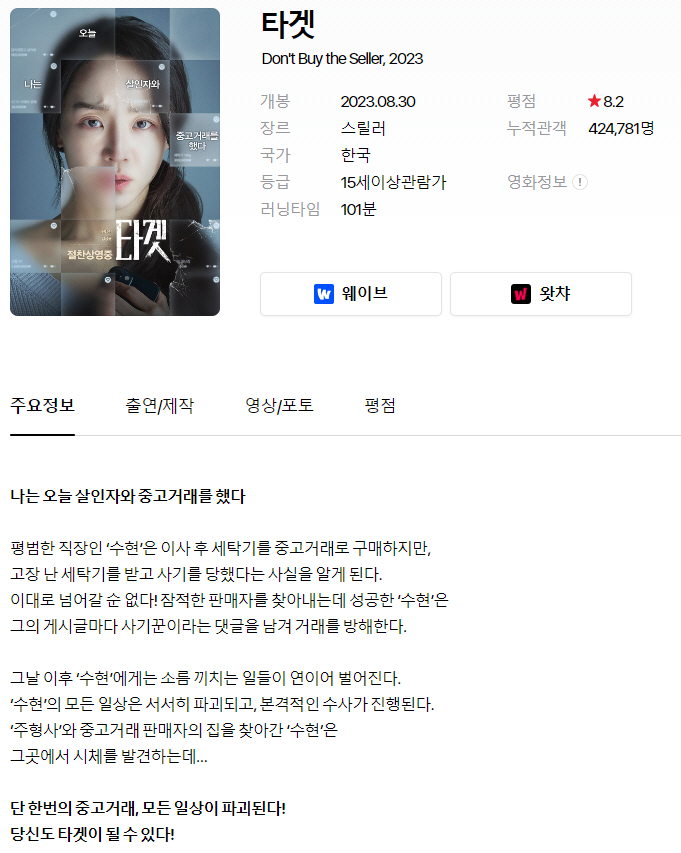The image size is (681, 853).
Task: Go to the 평점 tab
Action: click(x=380, y=405)
